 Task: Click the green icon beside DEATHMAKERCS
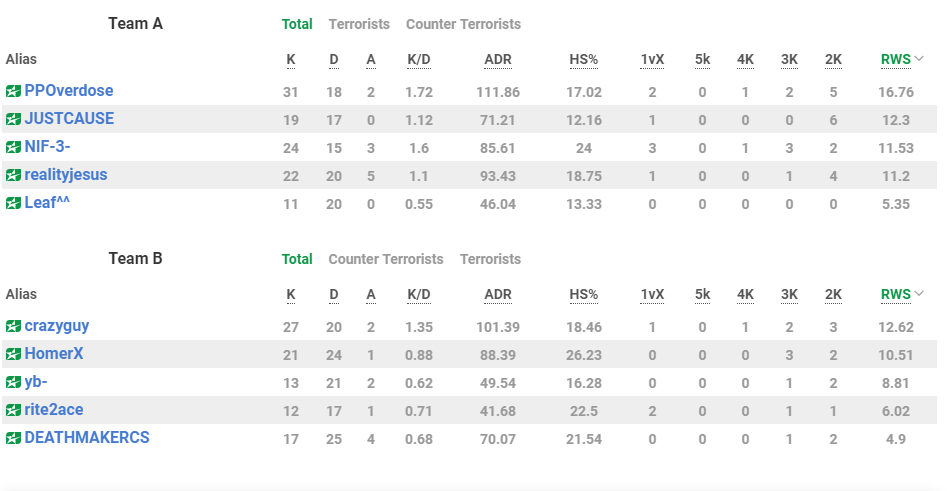click(13, 438)
